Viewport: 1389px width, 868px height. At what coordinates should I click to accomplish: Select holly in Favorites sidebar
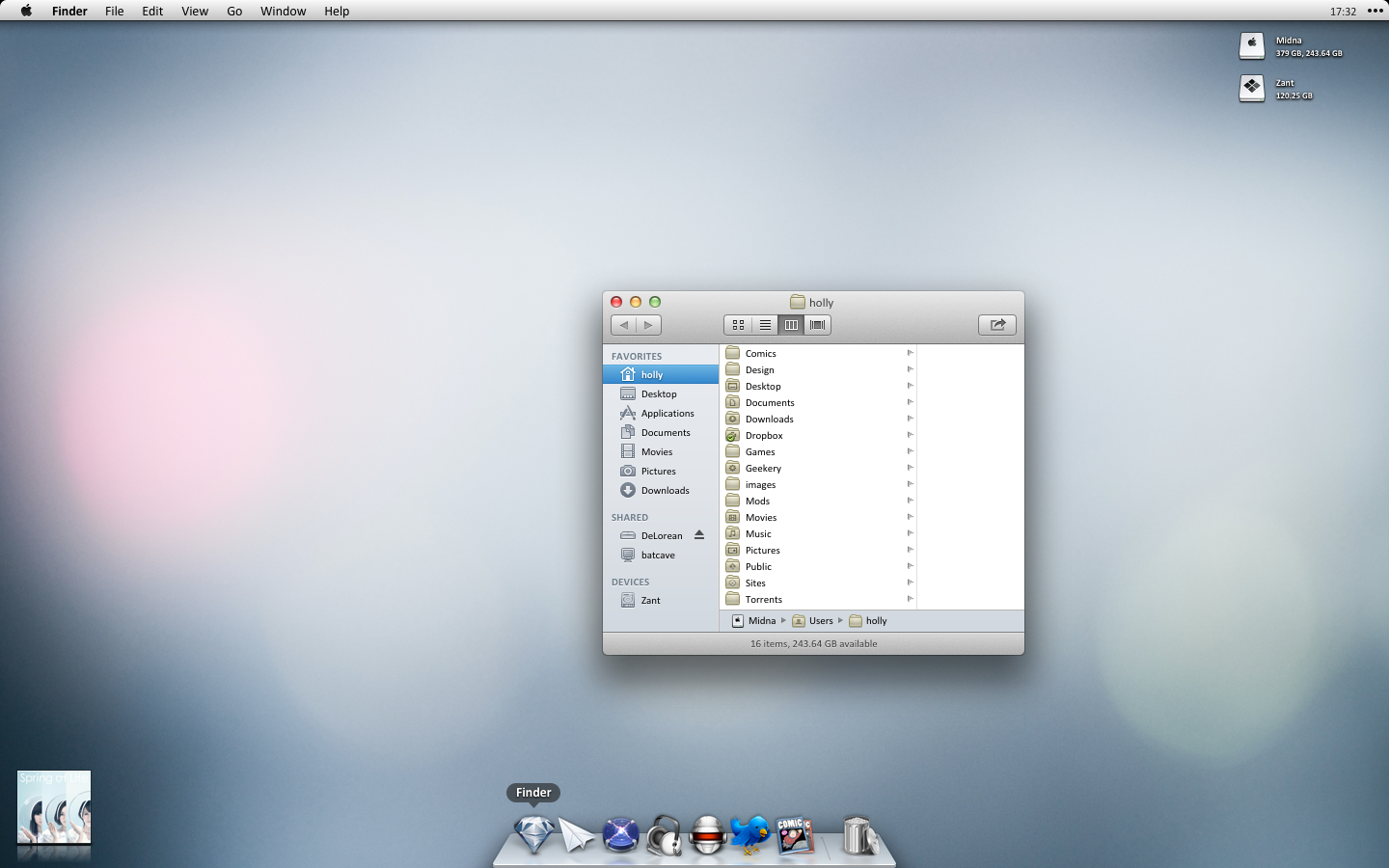[x=661, y=374]
